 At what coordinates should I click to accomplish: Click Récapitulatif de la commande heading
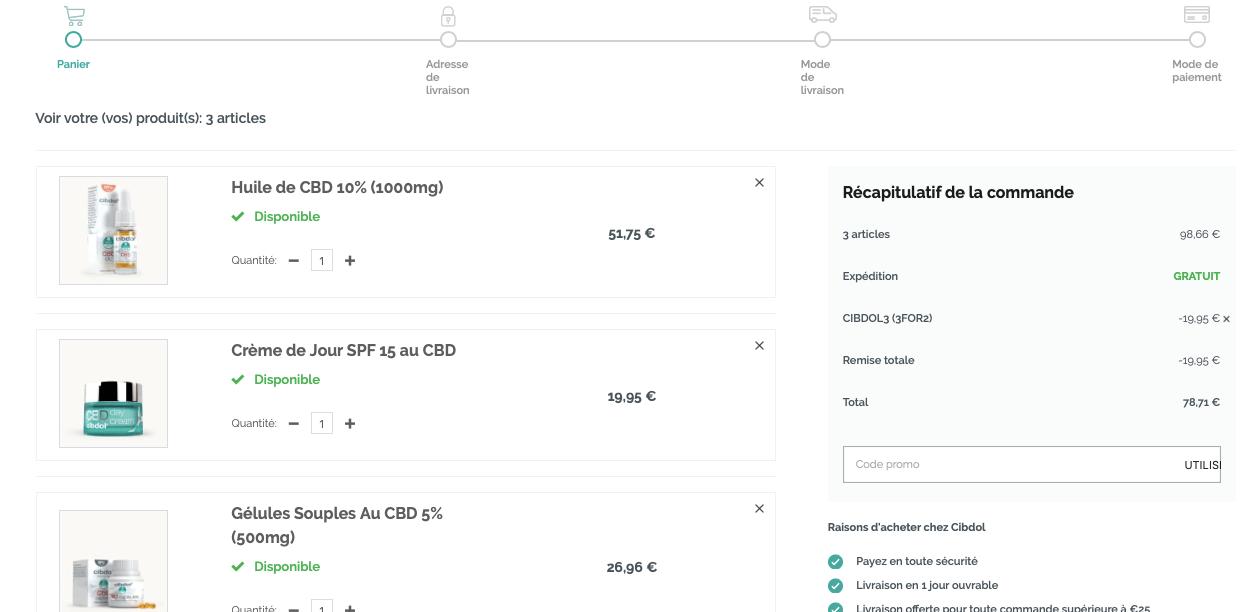point(958,192)
